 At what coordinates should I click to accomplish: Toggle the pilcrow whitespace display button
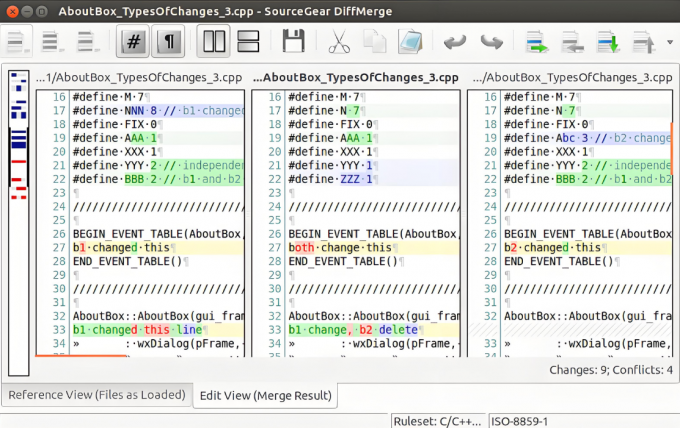coord(169,42)
